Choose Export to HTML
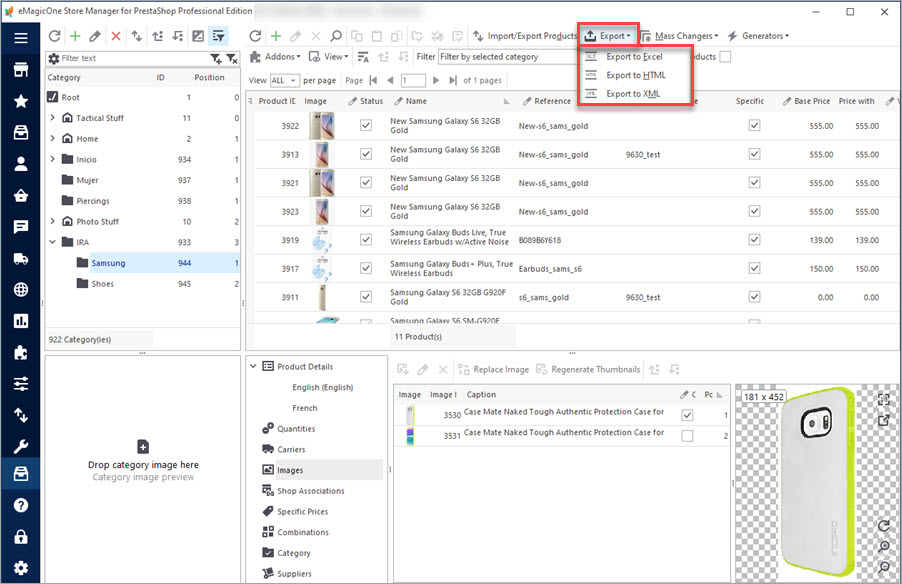 [635, 75]
